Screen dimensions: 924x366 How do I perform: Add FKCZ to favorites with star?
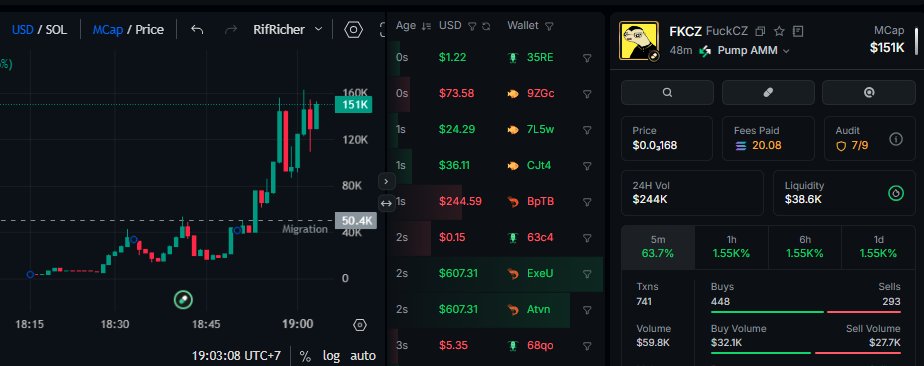point(779,31)
